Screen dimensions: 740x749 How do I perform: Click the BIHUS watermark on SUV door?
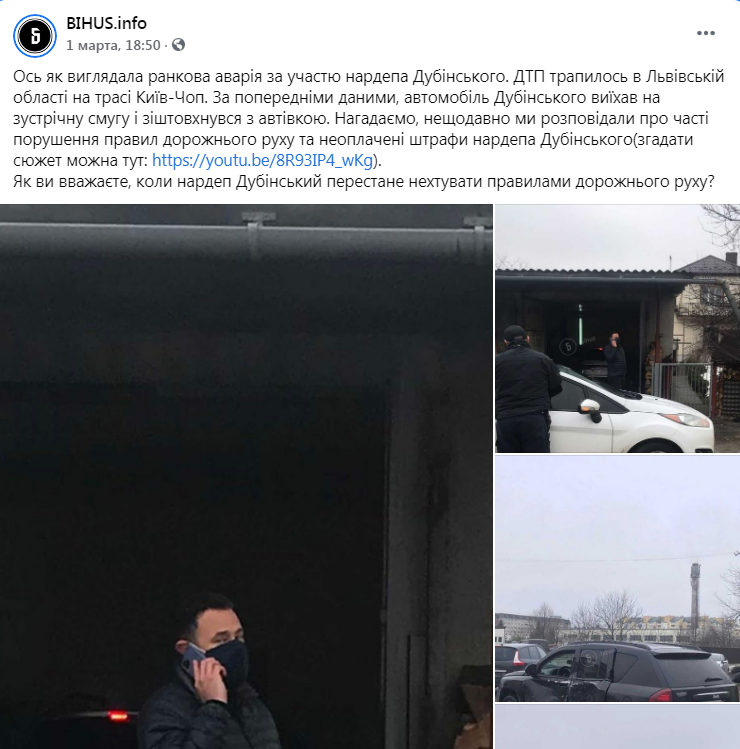click(x=588, y=658)
